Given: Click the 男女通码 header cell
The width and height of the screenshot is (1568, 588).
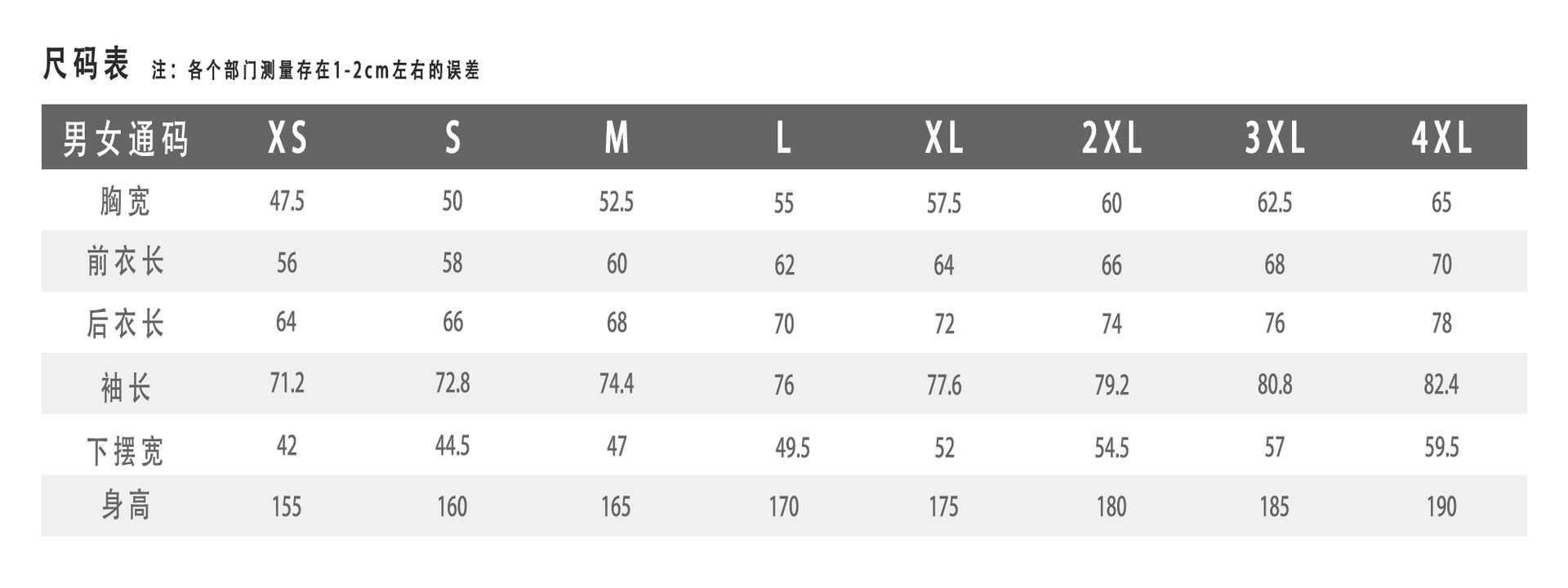Looking at the screenshot, I should 126,138.
